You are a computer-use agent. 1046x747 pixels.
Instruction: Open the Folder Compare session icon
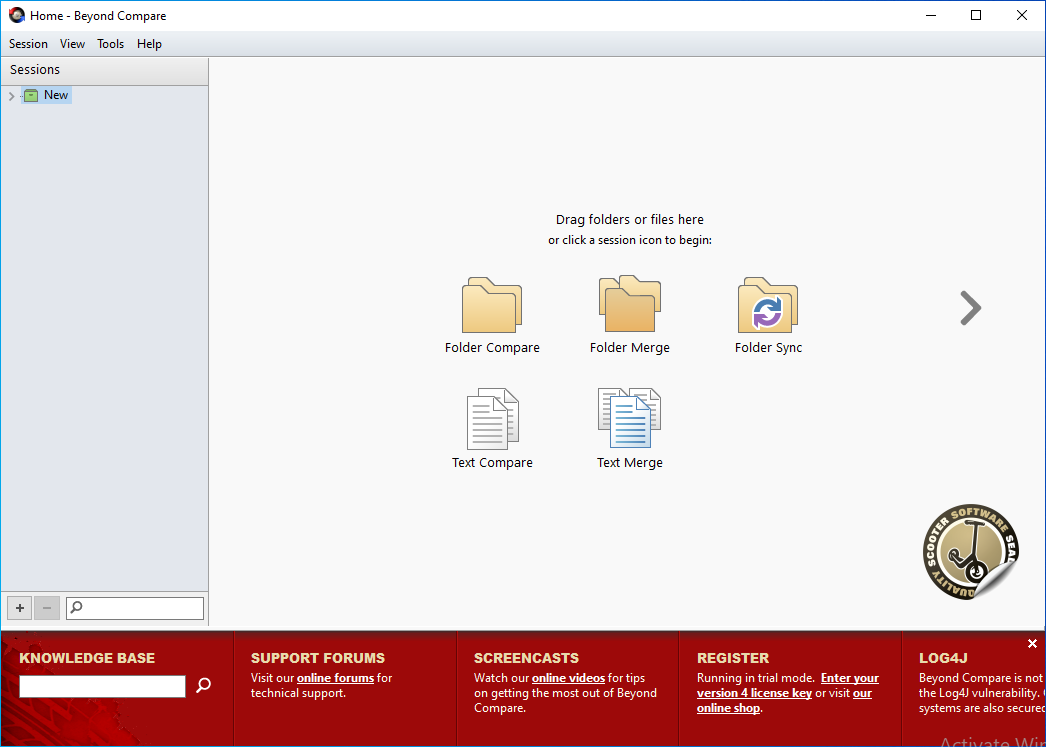[x=491, y=306]
